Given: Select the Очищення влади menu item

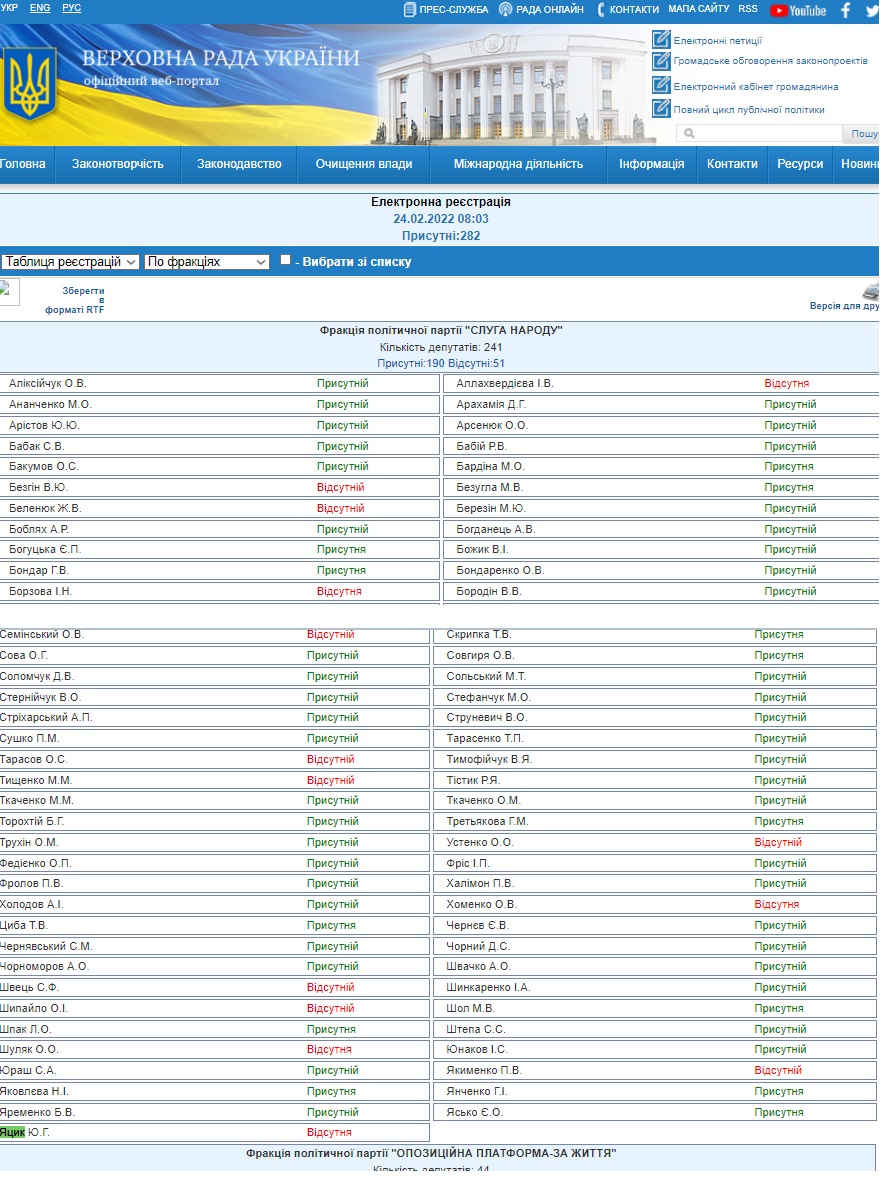Looking at the screenshot, I should pos(363,164).
